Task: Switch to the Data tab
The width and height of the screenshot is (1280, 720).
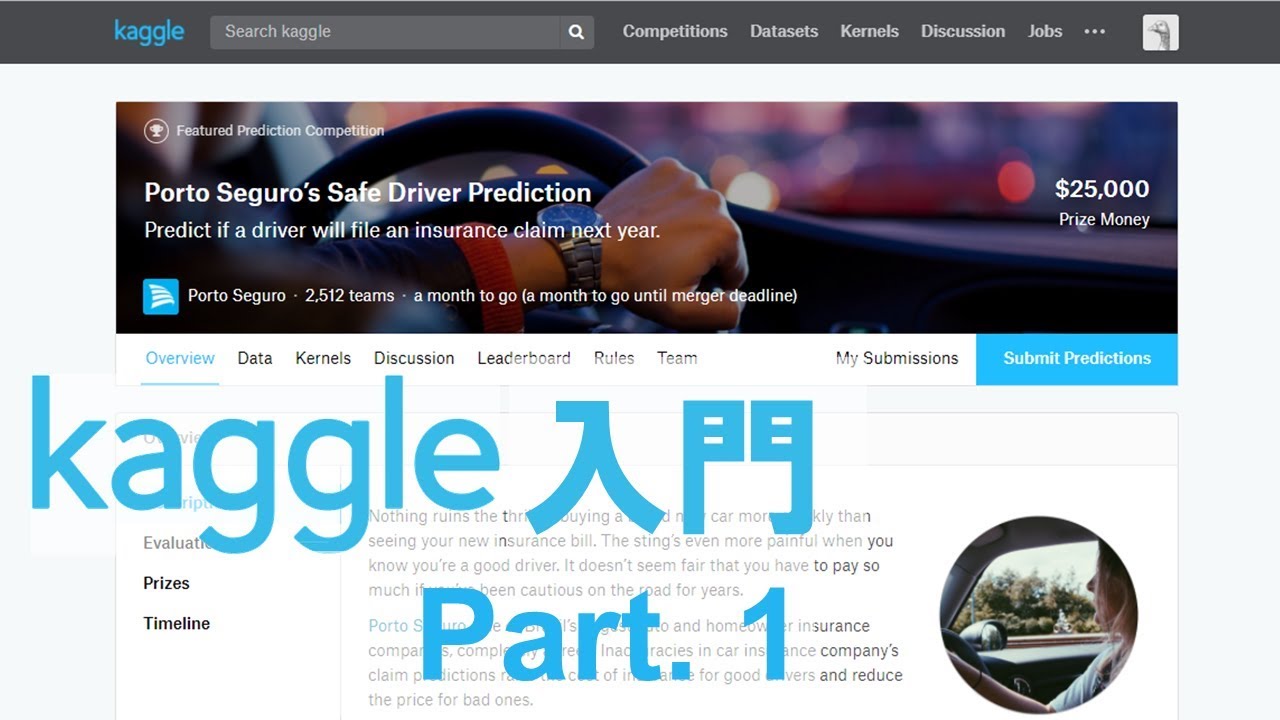Action: [x=255, y=358]
